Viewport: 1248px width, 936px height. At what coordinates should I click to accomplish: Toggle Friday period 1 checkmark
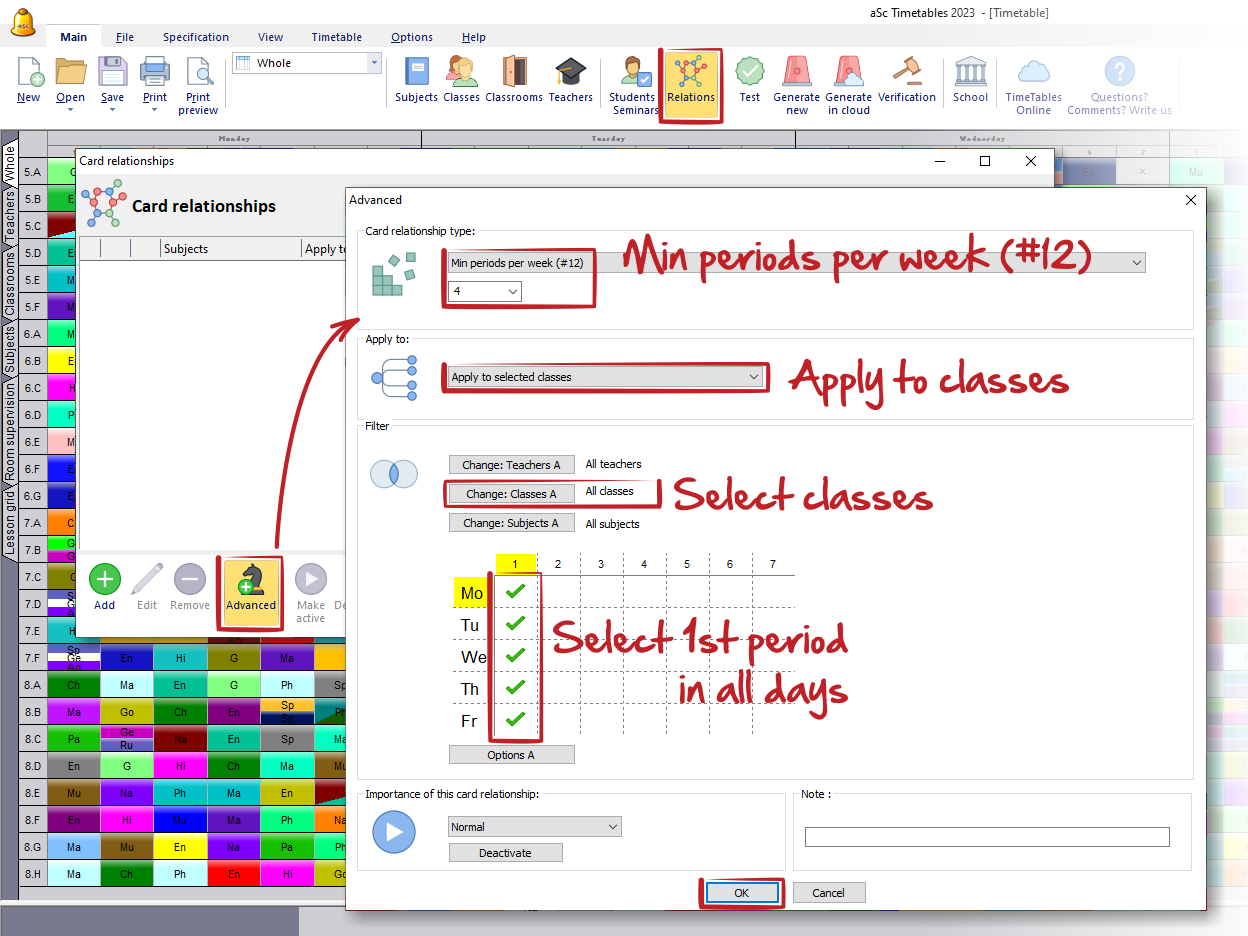(515, 720)
